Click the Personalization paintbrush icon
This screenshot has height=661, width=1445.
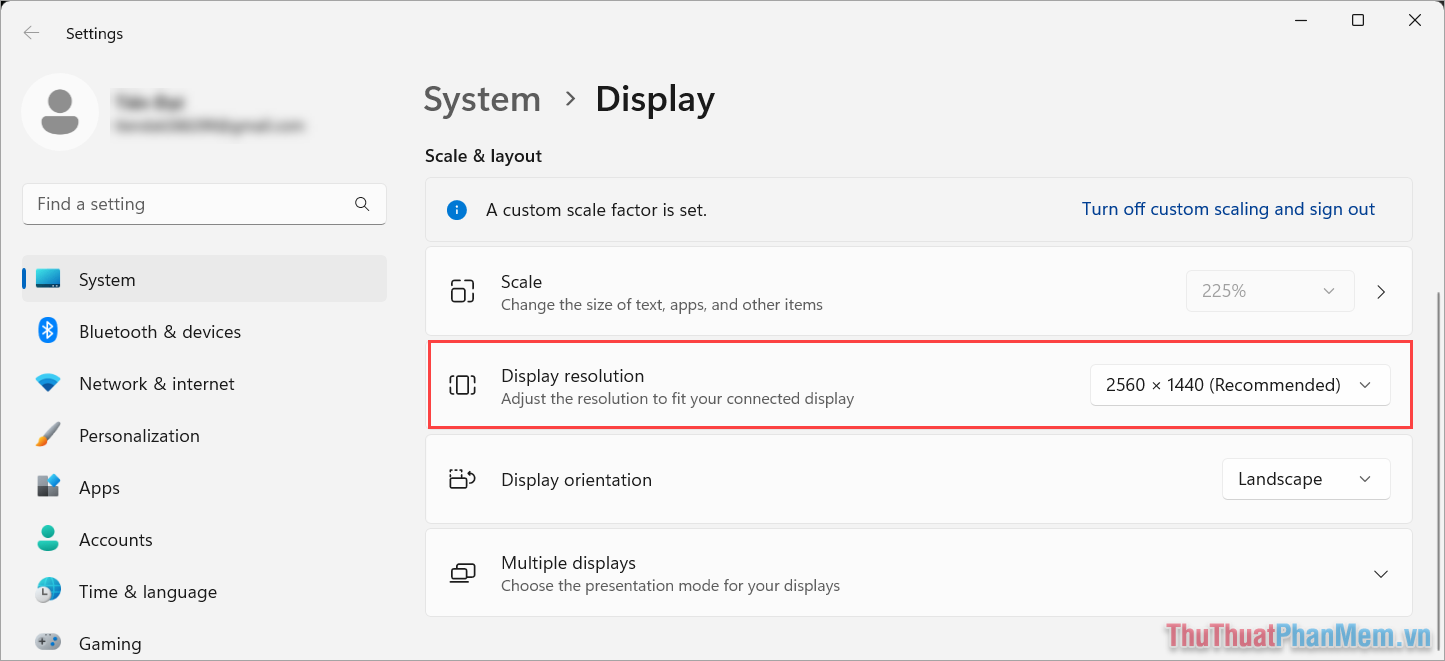click(47, 435)
